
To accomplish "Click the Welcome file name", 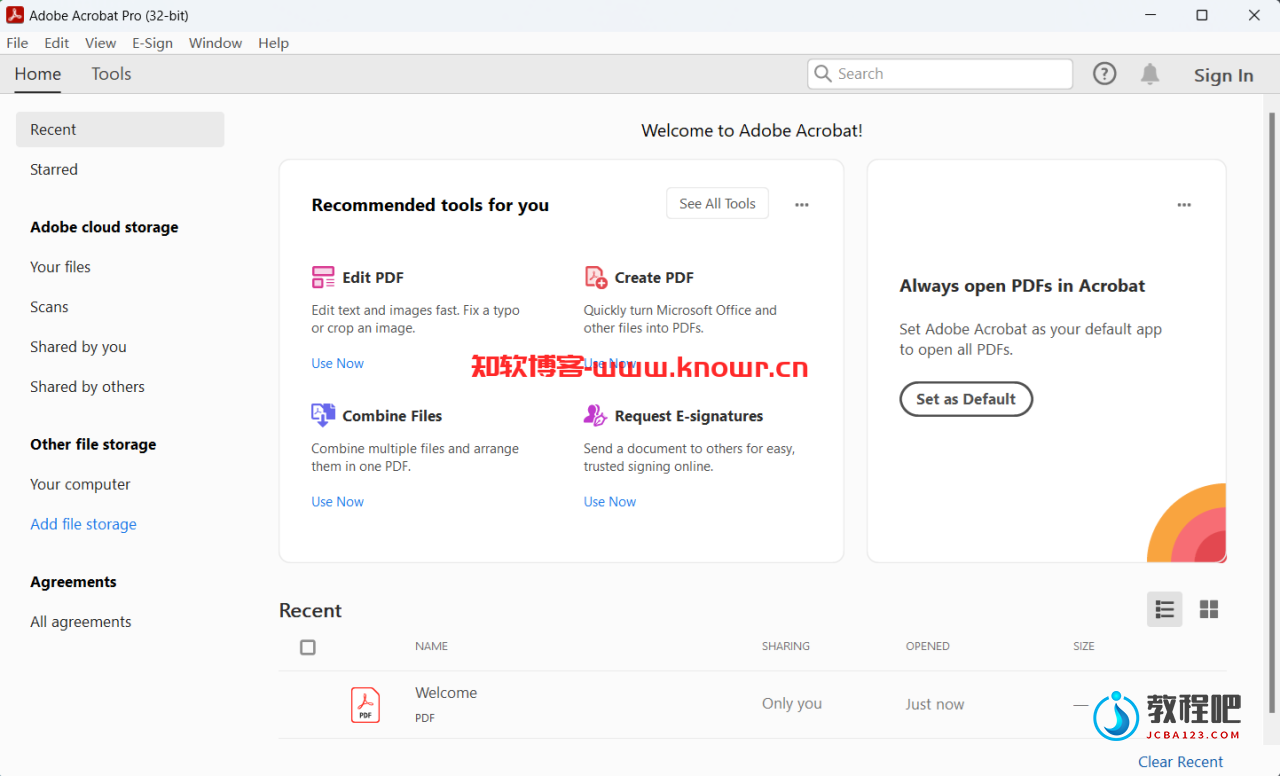I will point(446,692).
